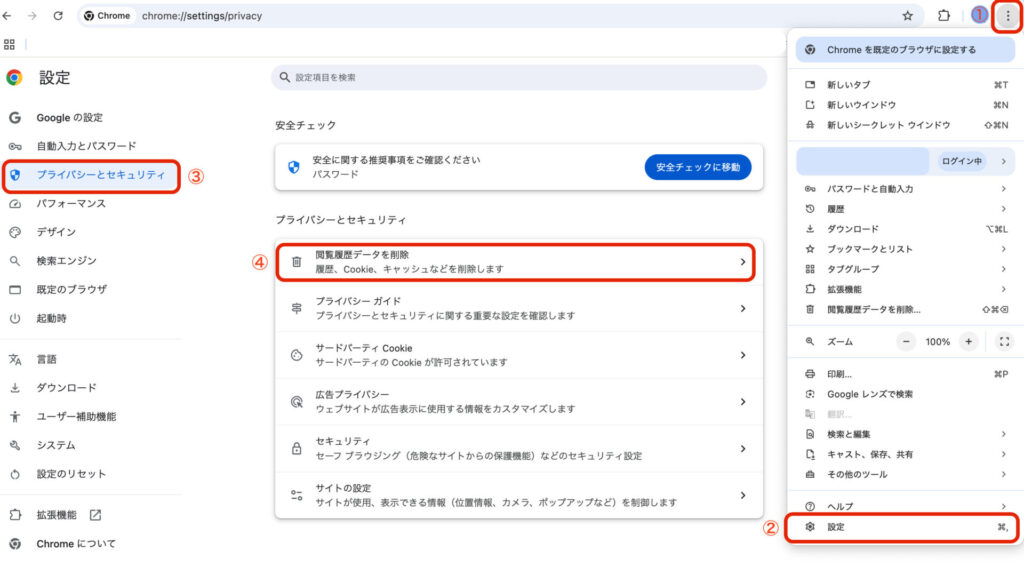
Task: Open the Chrome three-dot menu
Action: tap(1007, 16)
